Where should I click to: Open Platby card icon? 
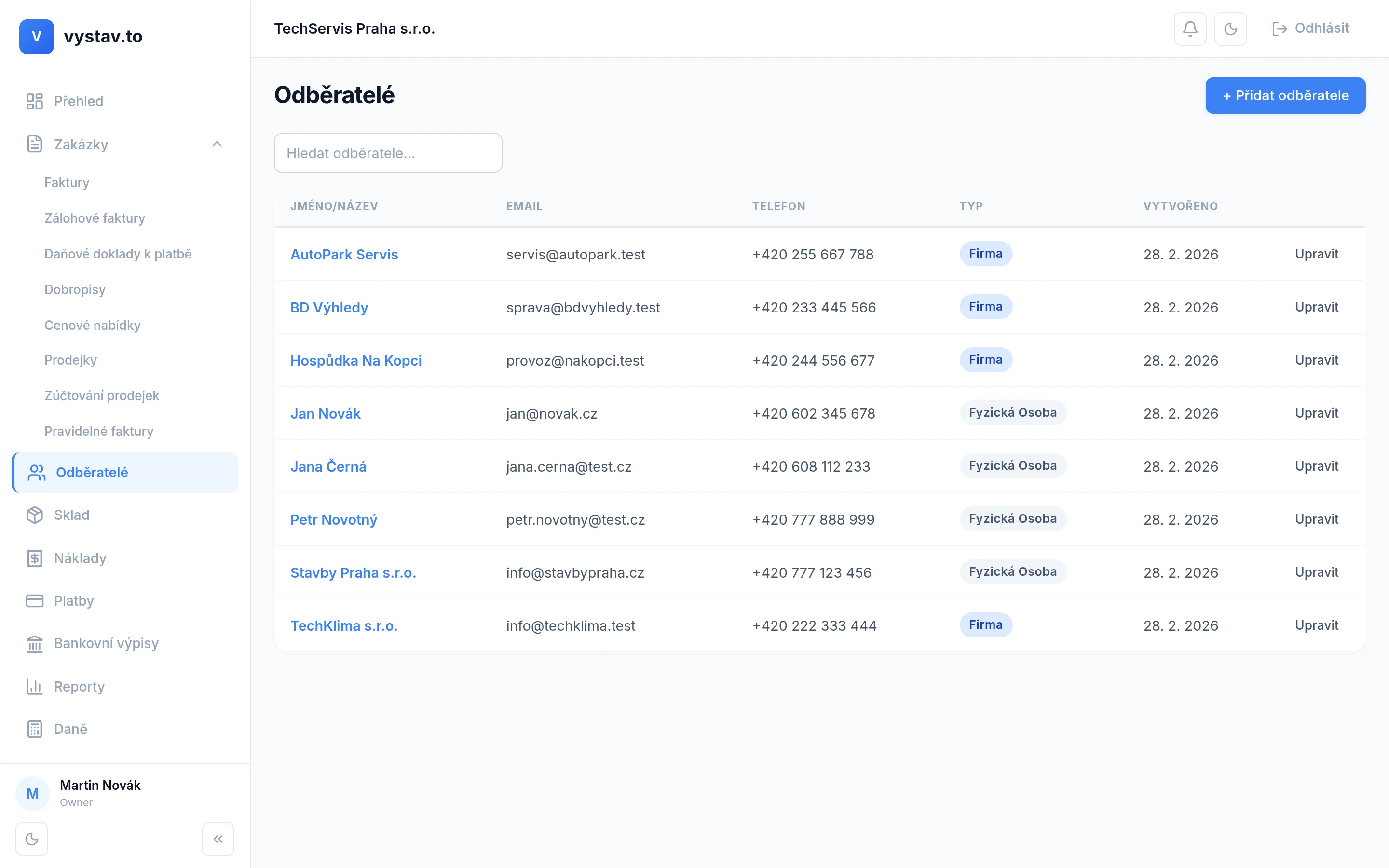[34, 600]
